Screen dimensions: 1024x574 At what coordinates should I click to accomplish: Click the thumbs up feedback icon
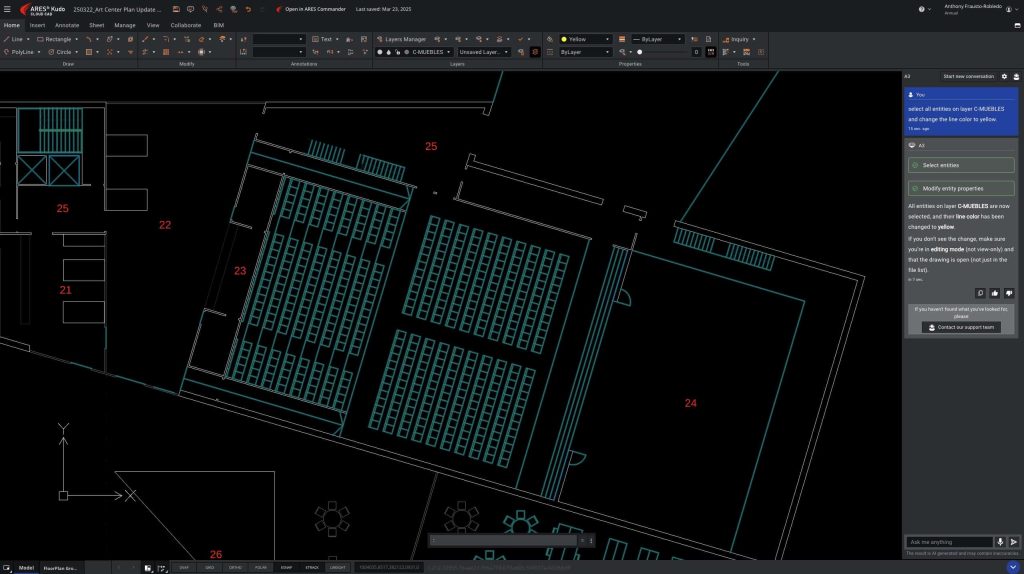[995, 293]
